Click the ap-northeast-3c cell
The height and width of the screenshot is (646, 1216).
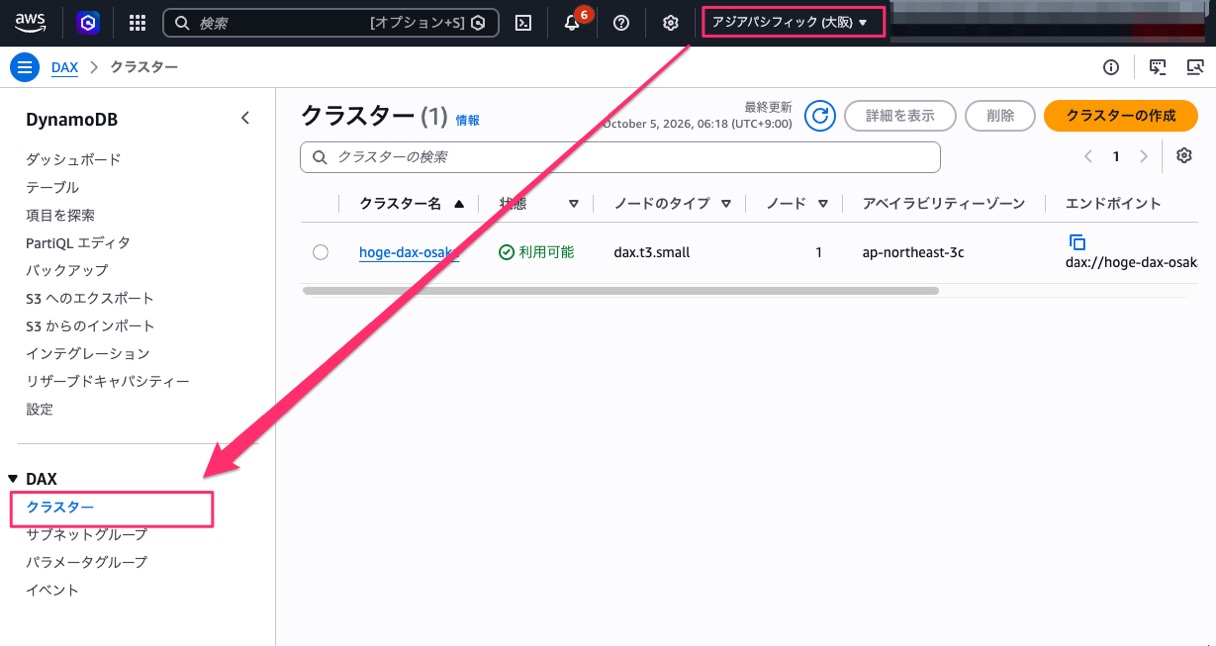(x=913, y=252)
